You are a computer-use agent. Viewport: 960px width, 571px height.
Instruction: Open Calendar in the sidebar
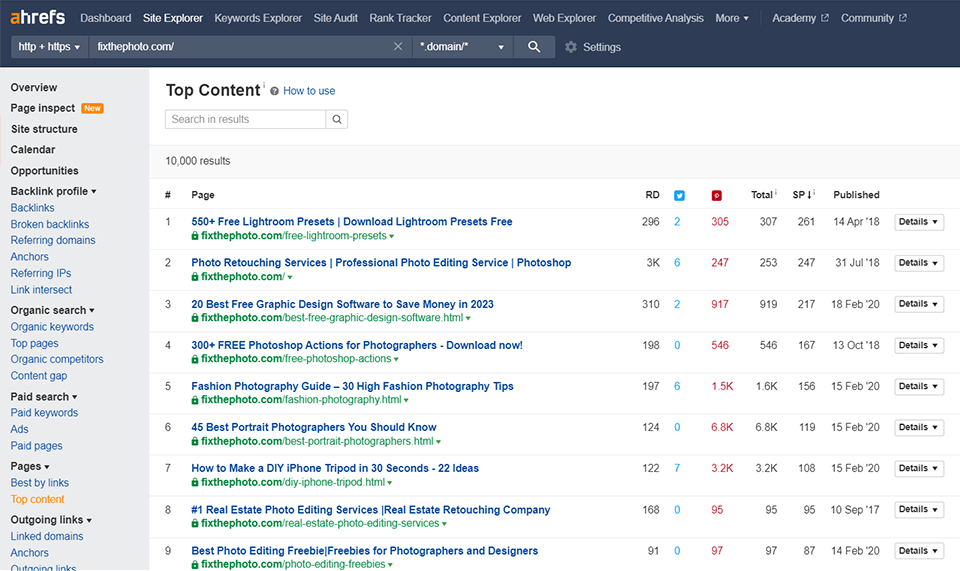(x=32, y=150)
